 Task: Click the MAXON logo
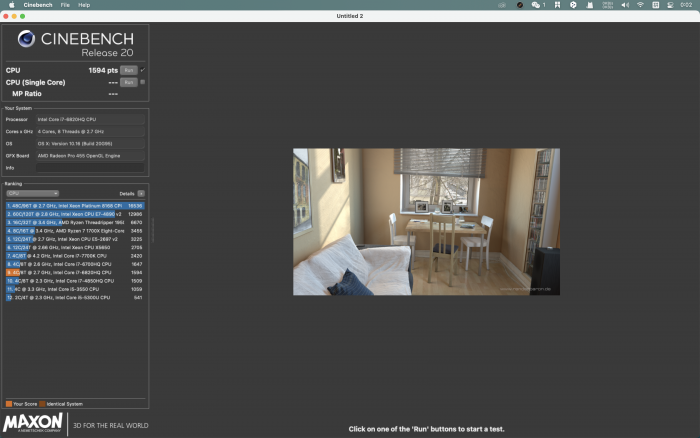click(x=33, y=422)
